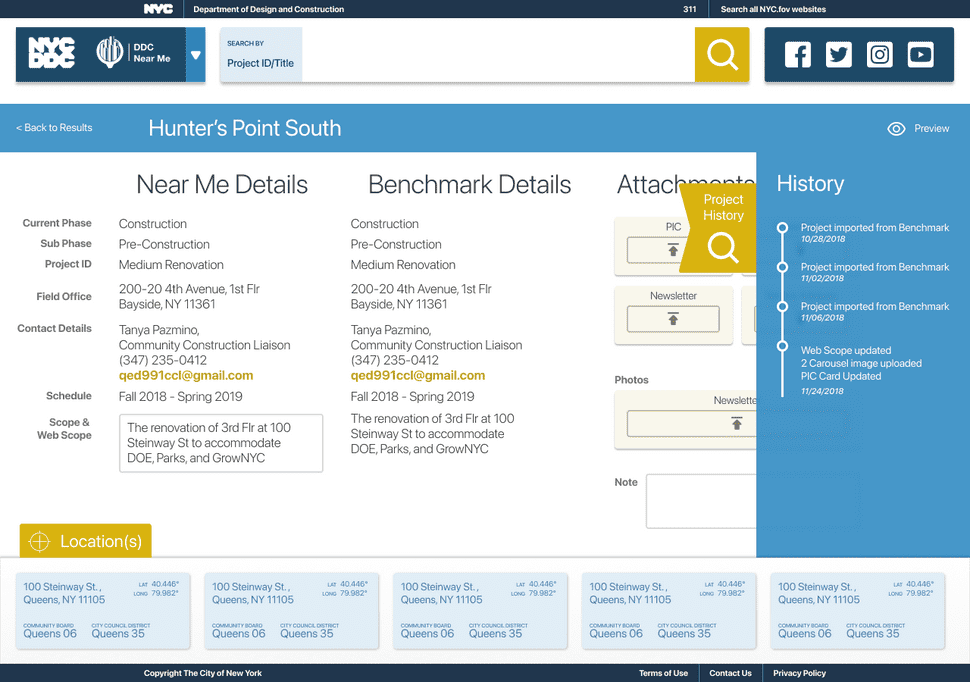The image size is (970, 682).
Task: Toggle the Preview eye icon
Action: click(x=896, y=128)
